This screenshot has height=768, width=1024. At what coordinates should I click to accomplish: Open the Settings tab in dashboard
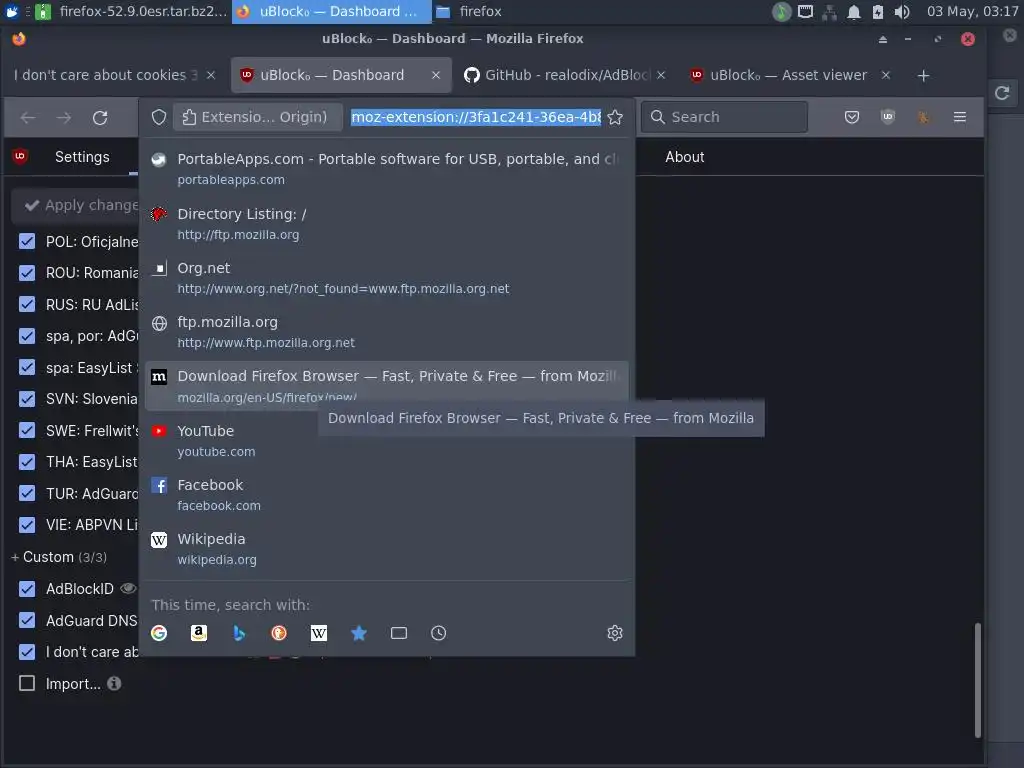[82, 157]
